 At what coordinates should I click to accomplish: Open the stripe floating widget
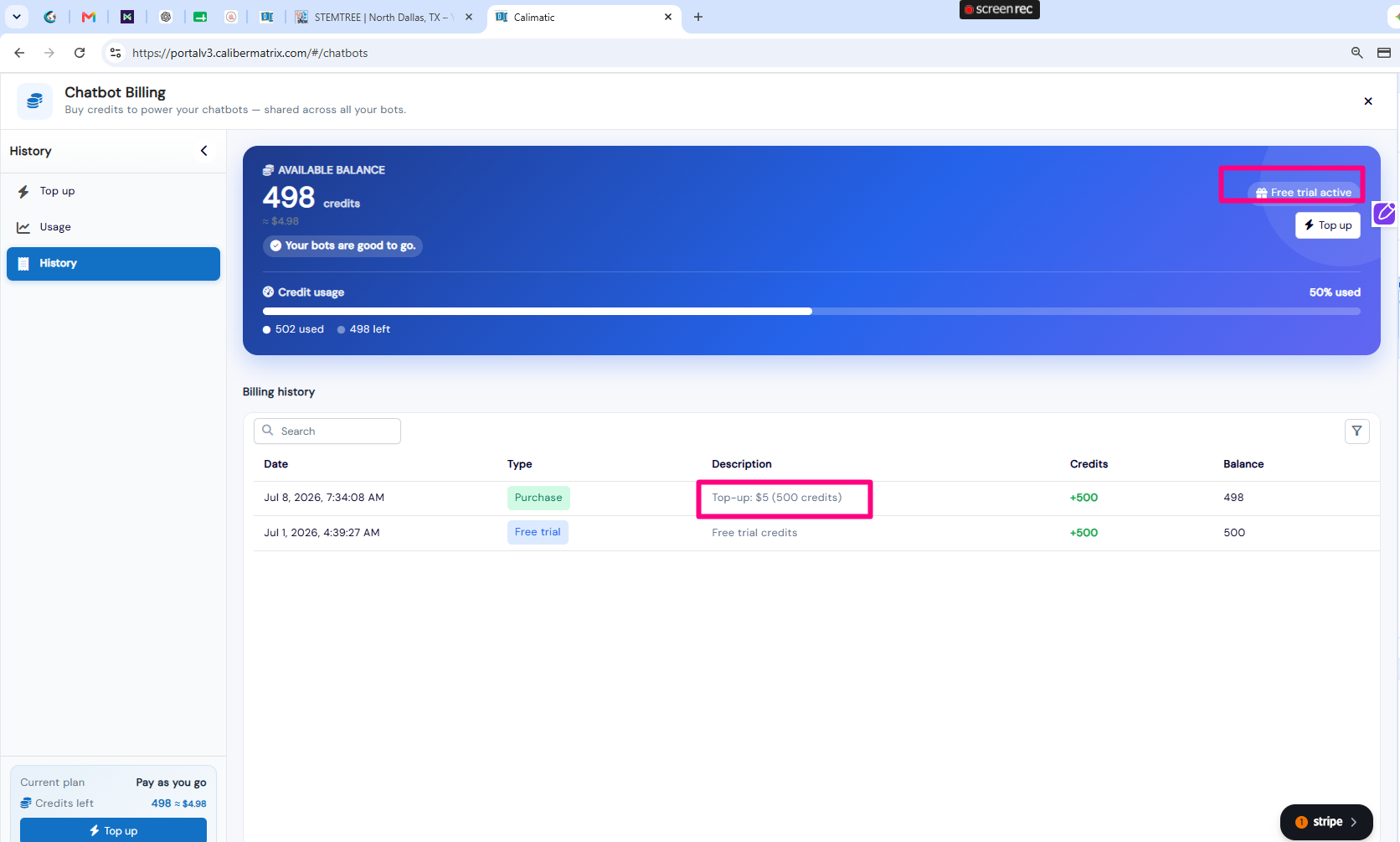[1326, 822]
